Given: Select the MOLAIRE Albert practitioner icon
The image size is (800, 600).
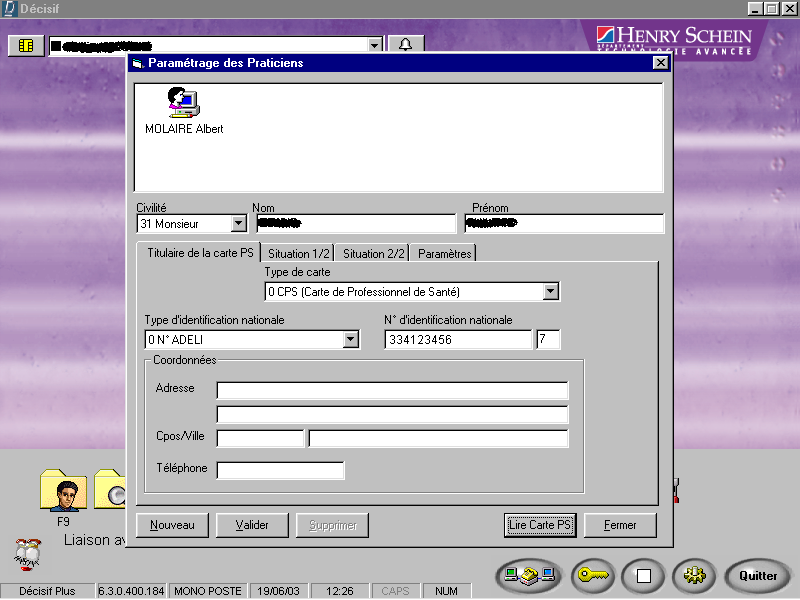Looking at the screenshot, I should tap(183, 106).
